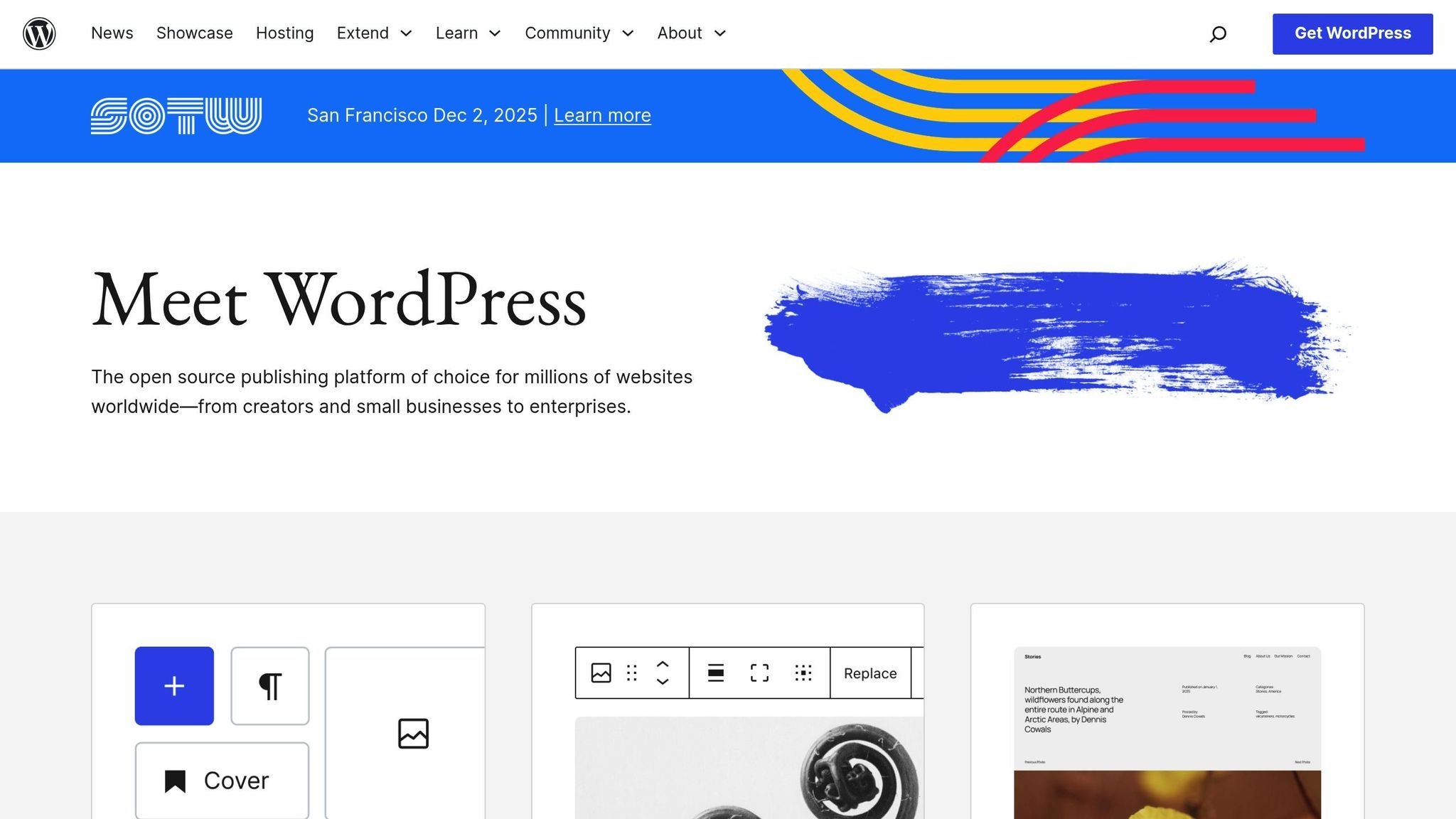Select the block inserter plus icon
This screenshot has height=819, width=1456.
(173, 685)
